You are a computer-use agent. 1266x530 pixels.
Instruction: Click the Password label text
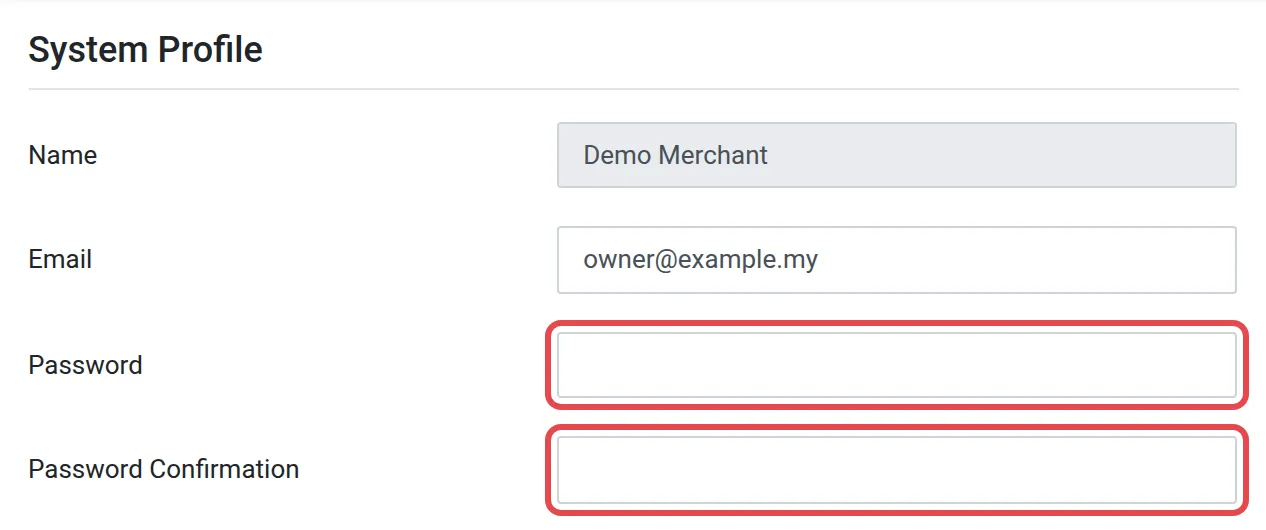(x=85, y=365)
